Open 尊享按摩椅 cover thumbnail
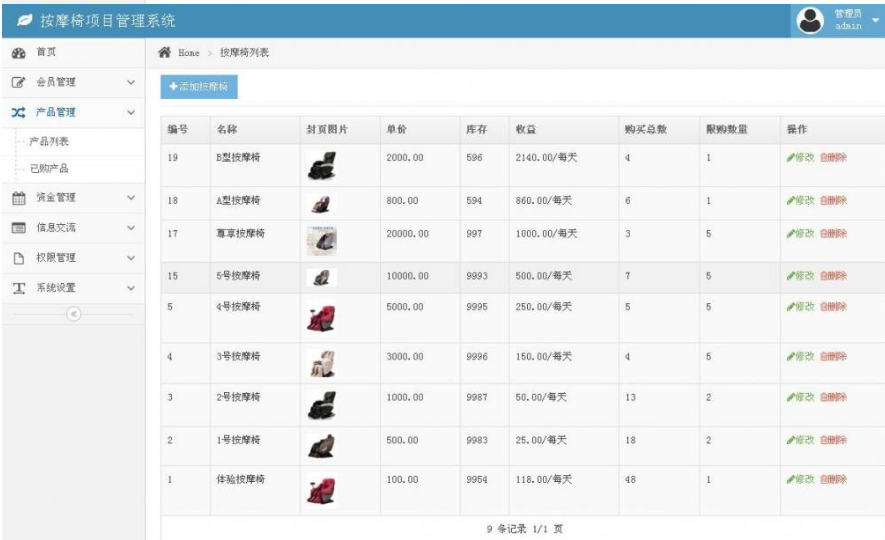 pyautogui.click(x=322, y=240)
